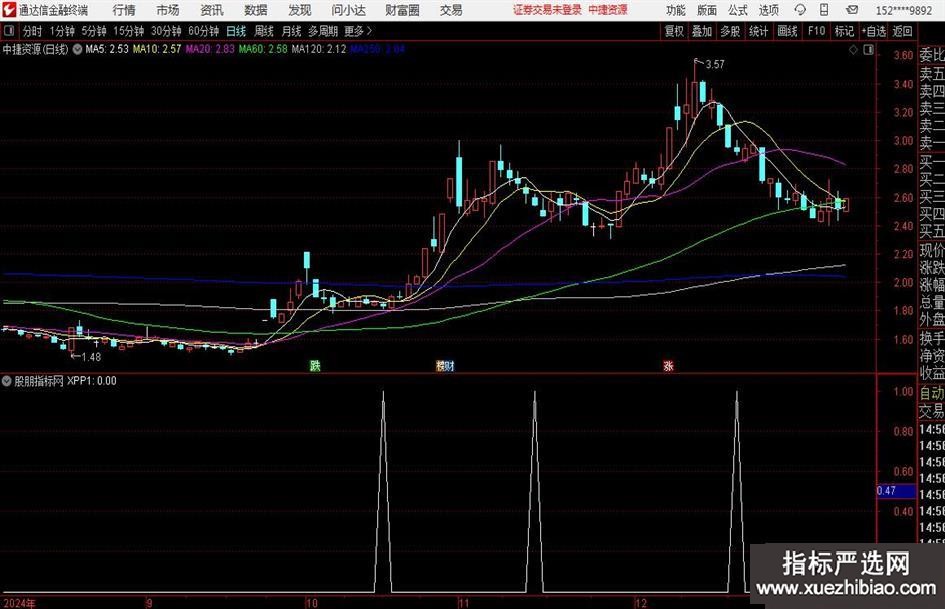
Task: Click the 通达信 red logo icon
Action: click(8, 10)
